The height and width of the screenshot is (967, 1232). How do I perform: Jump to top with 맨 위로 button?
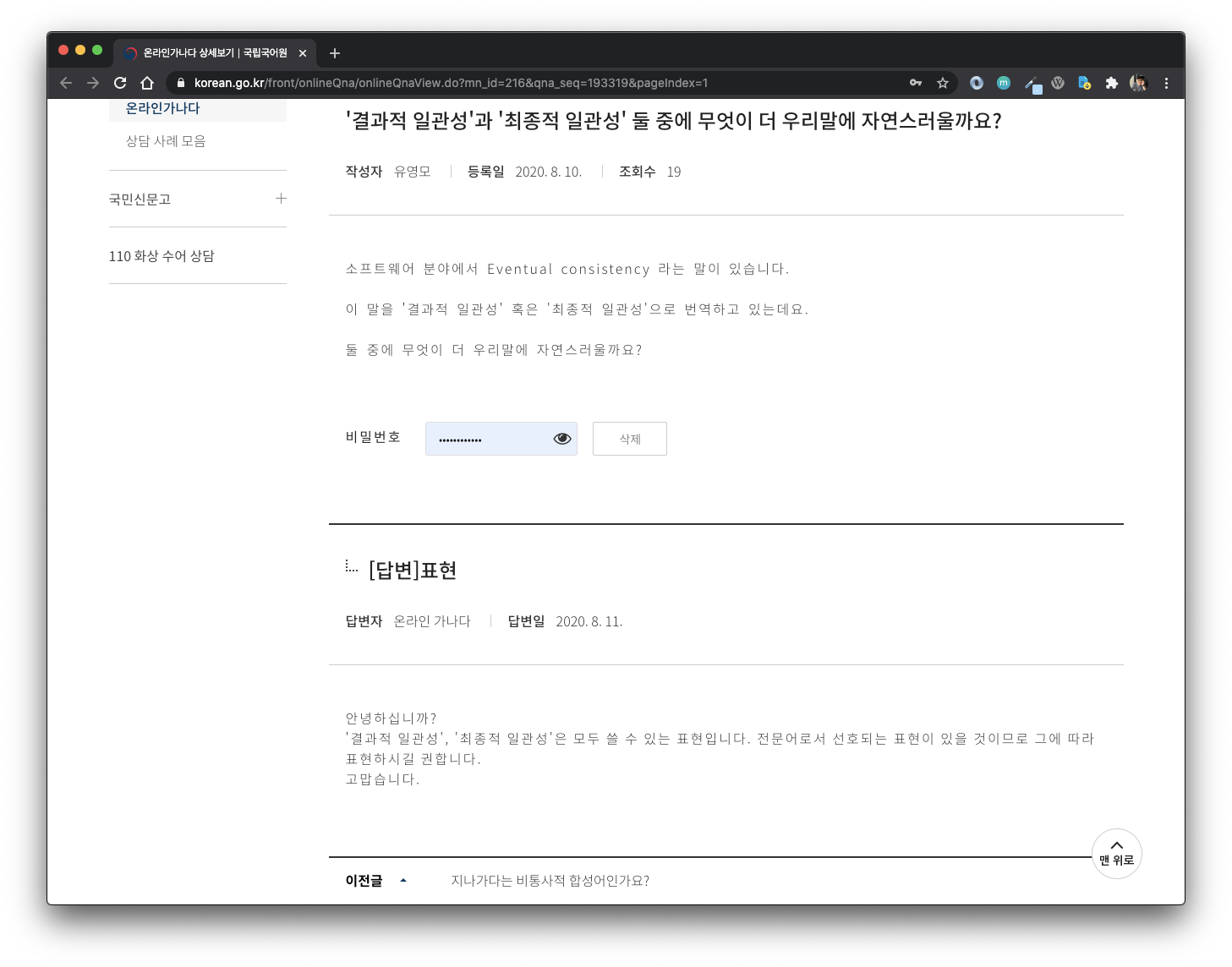pyautogui.click(x=1117, y=854)
